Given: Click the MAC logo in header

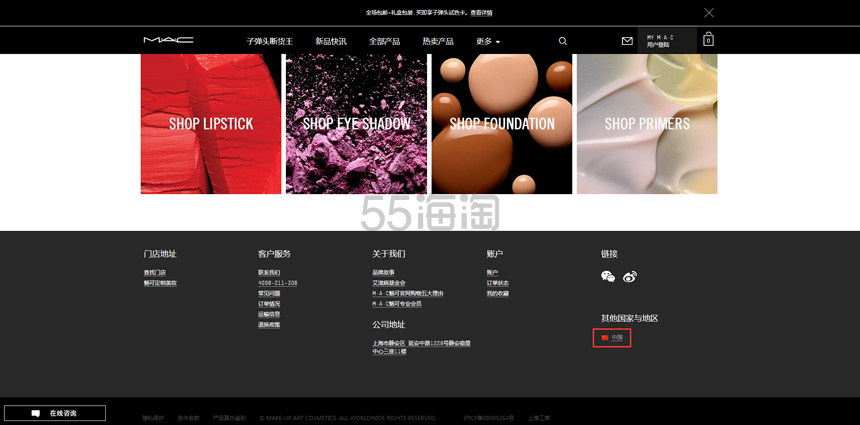Looking at the screenshot, I should (168, 40).
